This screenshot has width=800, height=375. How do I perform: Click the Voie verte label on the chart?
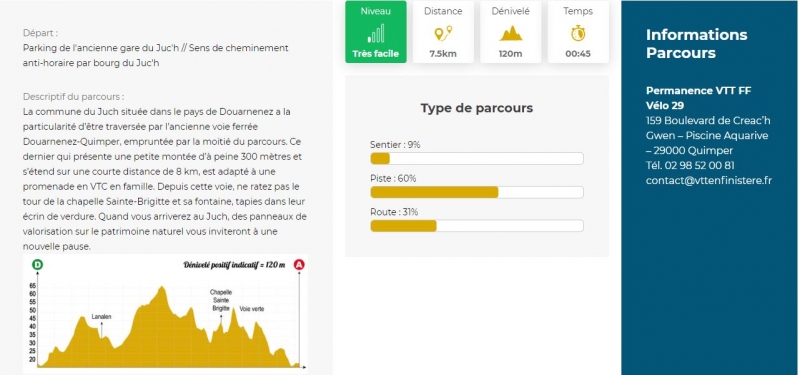252,309
